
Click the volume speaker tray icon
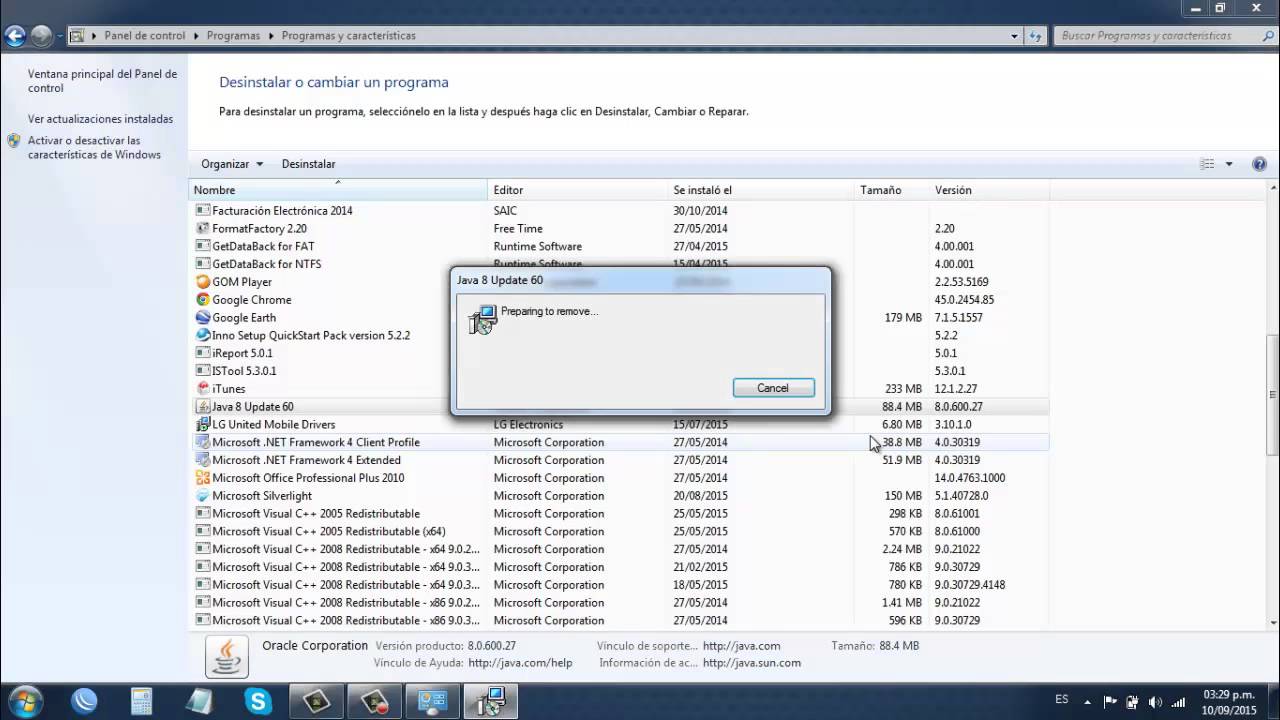pos(1156,701)
